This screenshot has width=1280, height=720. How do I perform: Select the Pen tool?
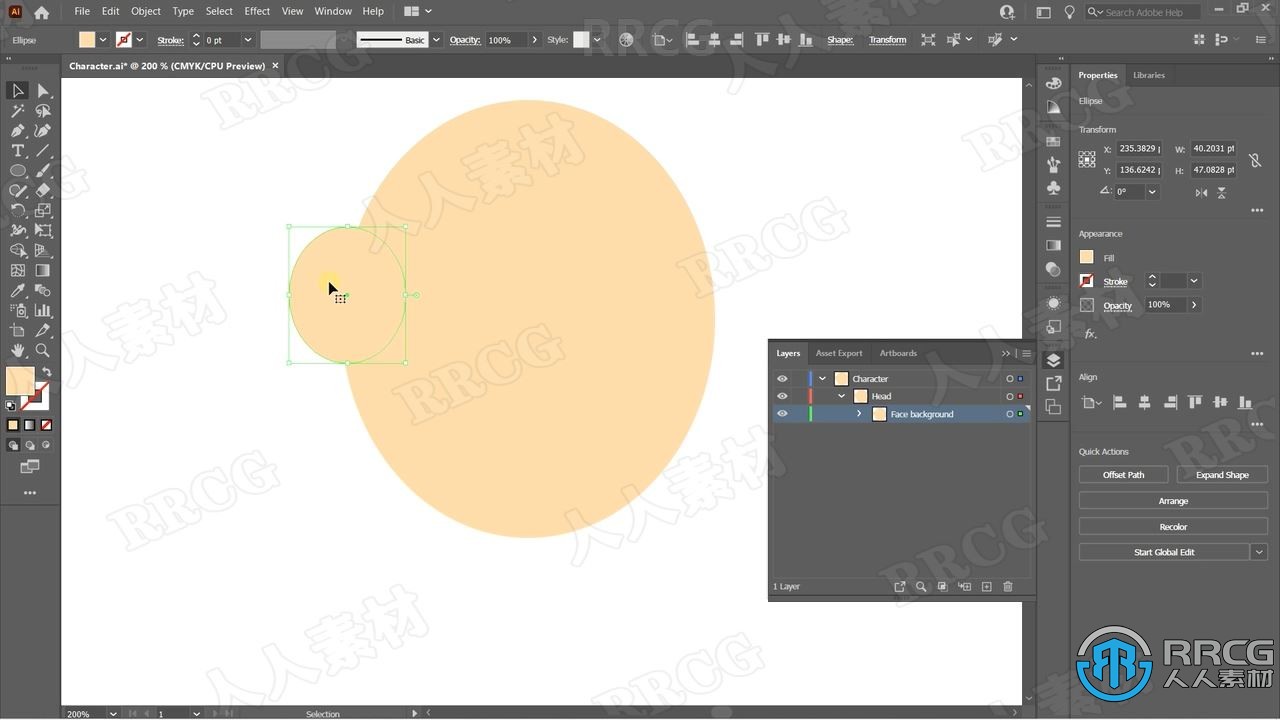tap(18, 131)
